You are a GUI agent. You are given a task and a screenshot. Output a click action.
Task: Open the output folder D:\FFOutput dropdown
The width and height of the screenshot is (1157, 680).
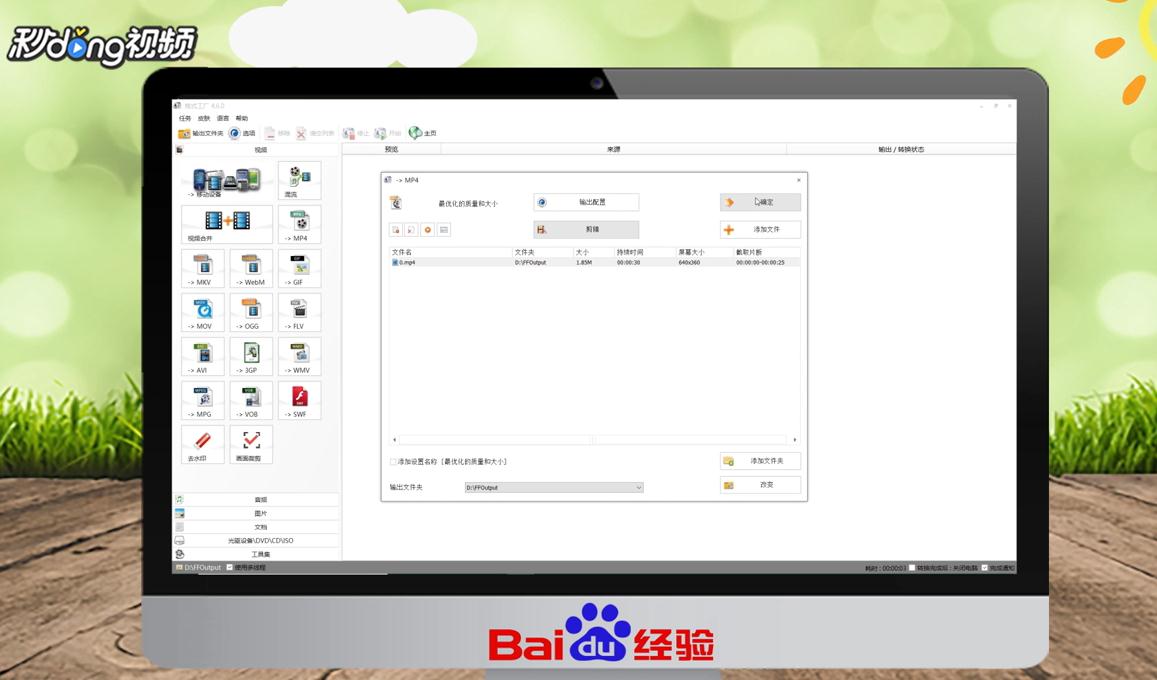click(x=553, y=488)
